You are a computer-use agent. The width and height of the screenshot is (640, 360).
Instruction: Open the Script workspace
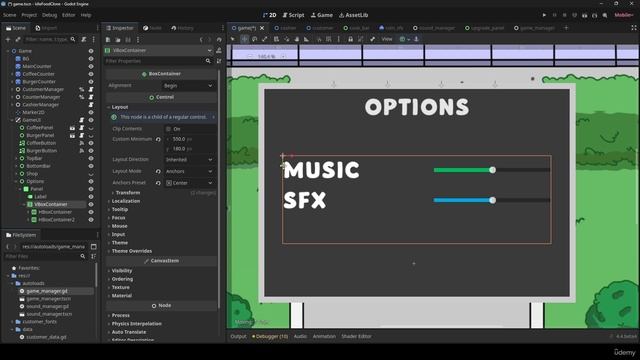tap(293, 15)
